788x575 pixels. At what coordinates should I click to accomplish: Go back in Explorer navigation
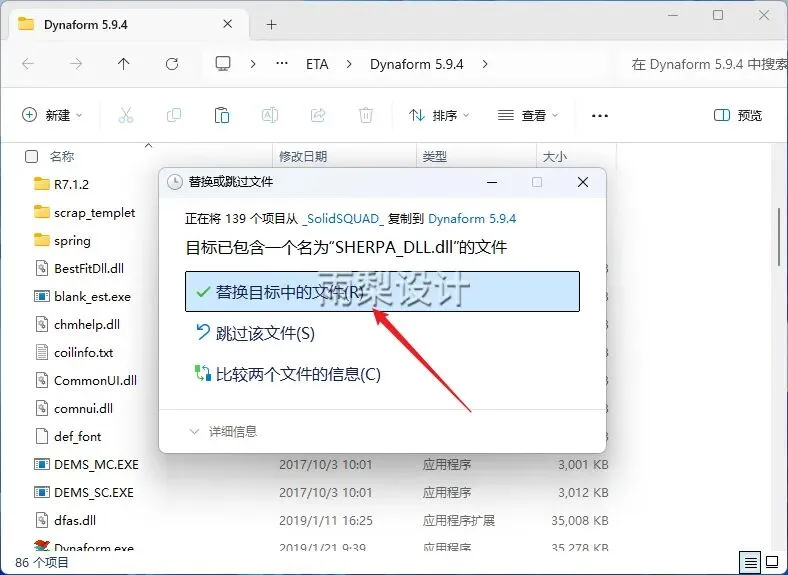(x=28, y=64)
